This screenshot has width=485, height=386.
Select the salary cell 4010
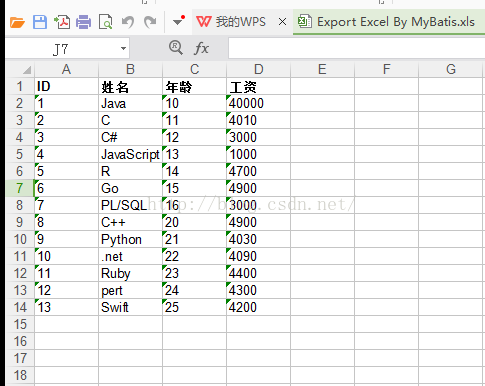[258, 120]
